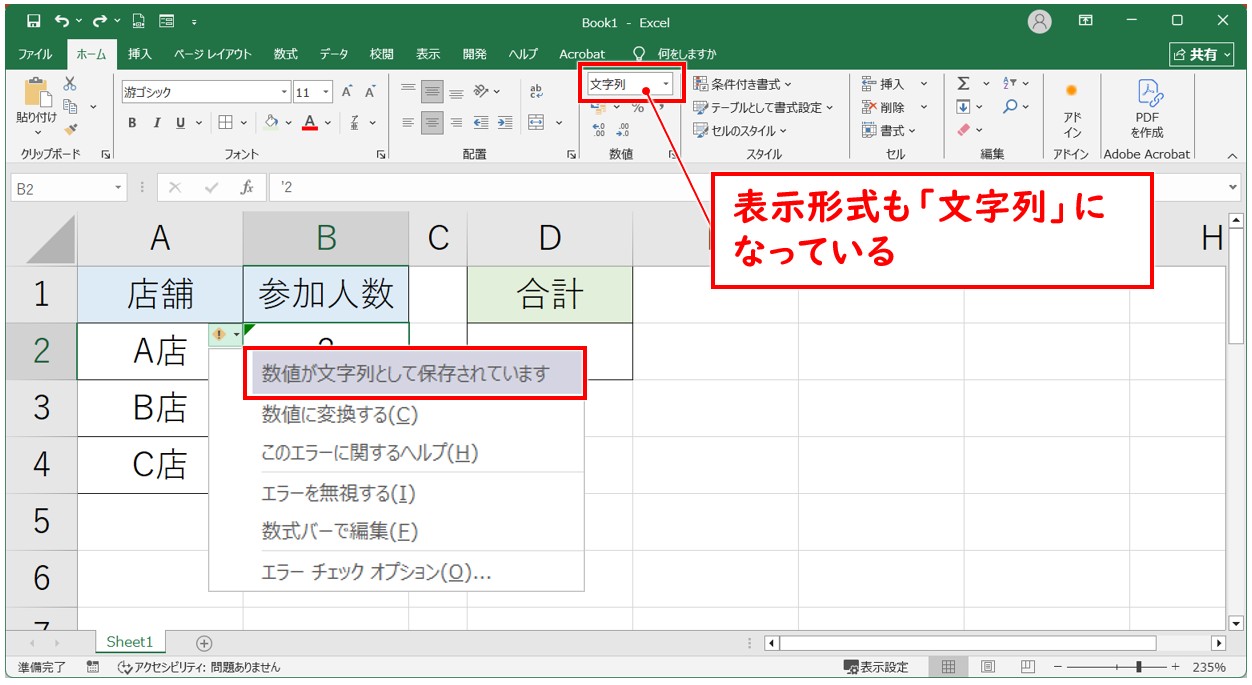Click the Increase Font Size icon
Image resolution: width=1252 pixels, height=685 pixels.
(x=347, y=92)
